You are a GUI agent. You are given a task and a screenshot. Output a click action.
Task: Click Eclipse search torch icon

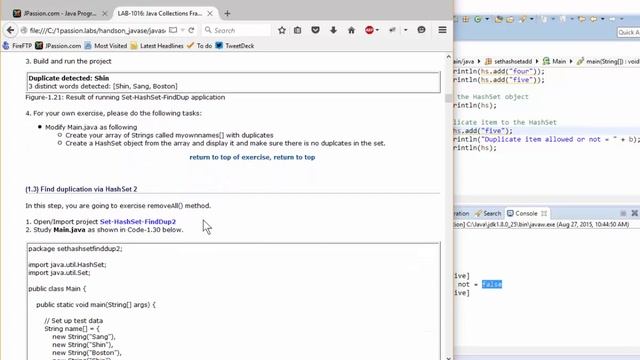click(523, 19)
